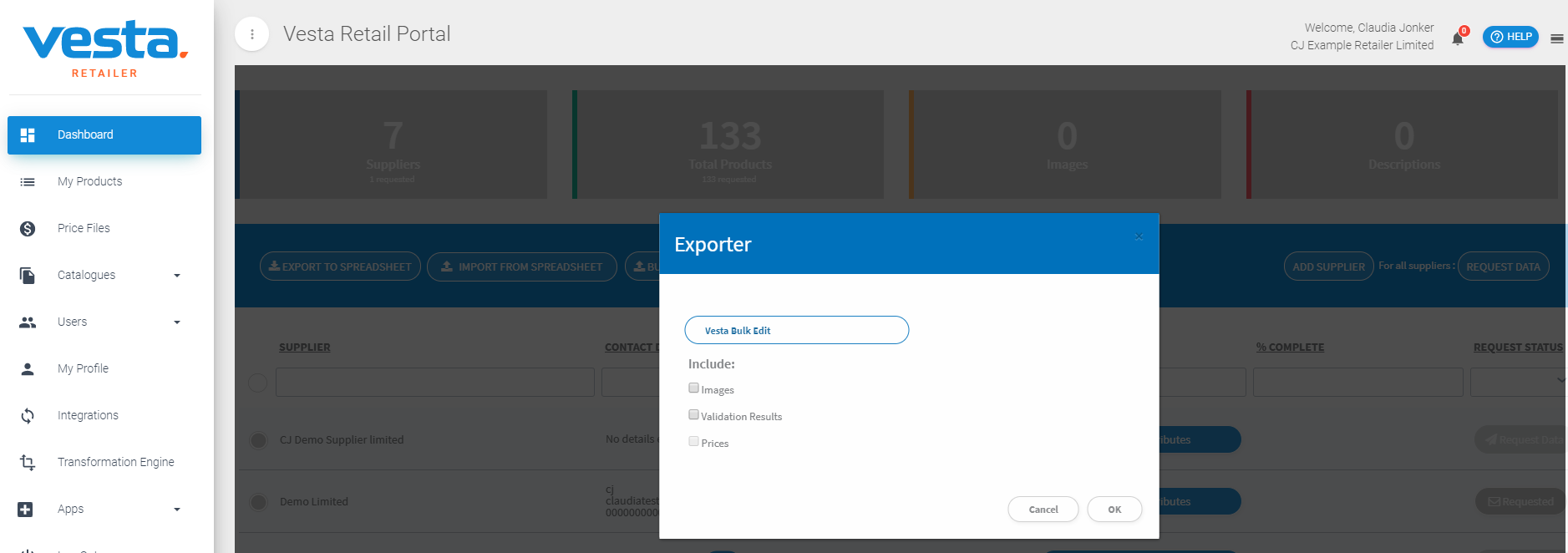Click the Add Supplier button

1328,266
